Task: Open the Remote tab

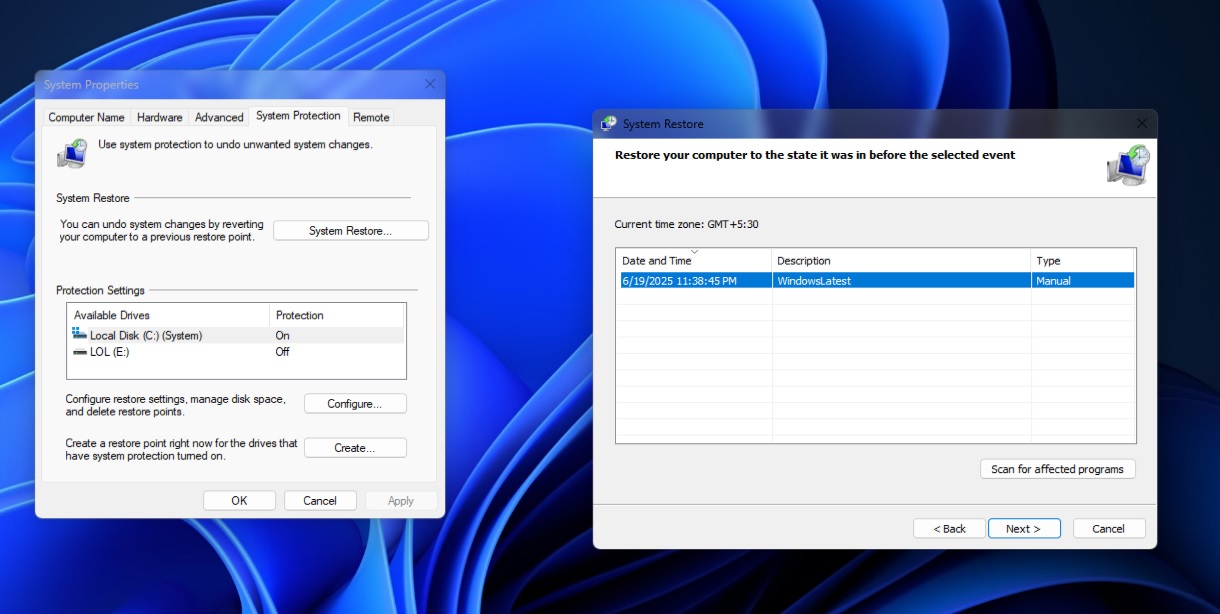Action: (371, 117)
